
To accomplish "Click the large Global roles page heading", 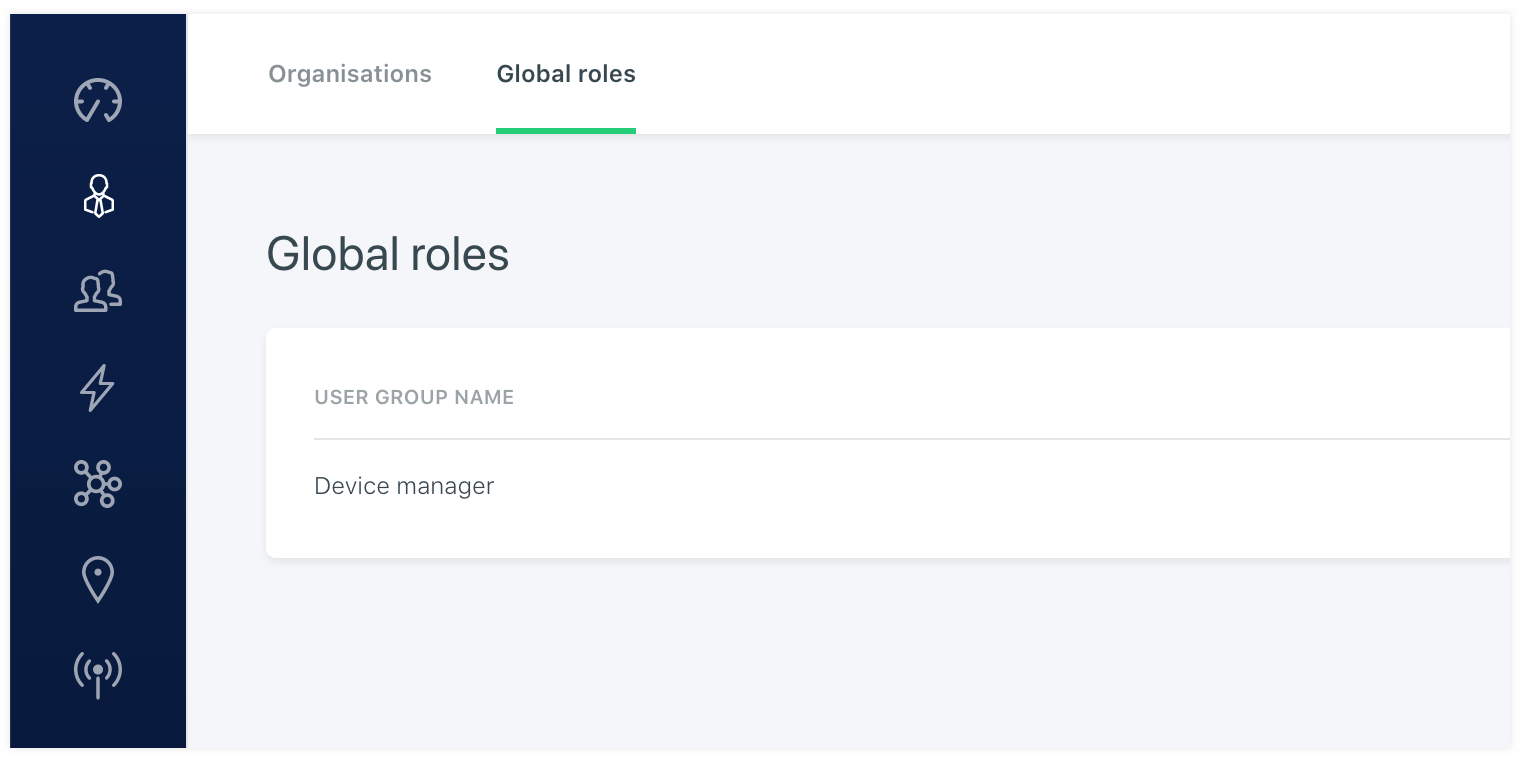I will click(388, 254).
